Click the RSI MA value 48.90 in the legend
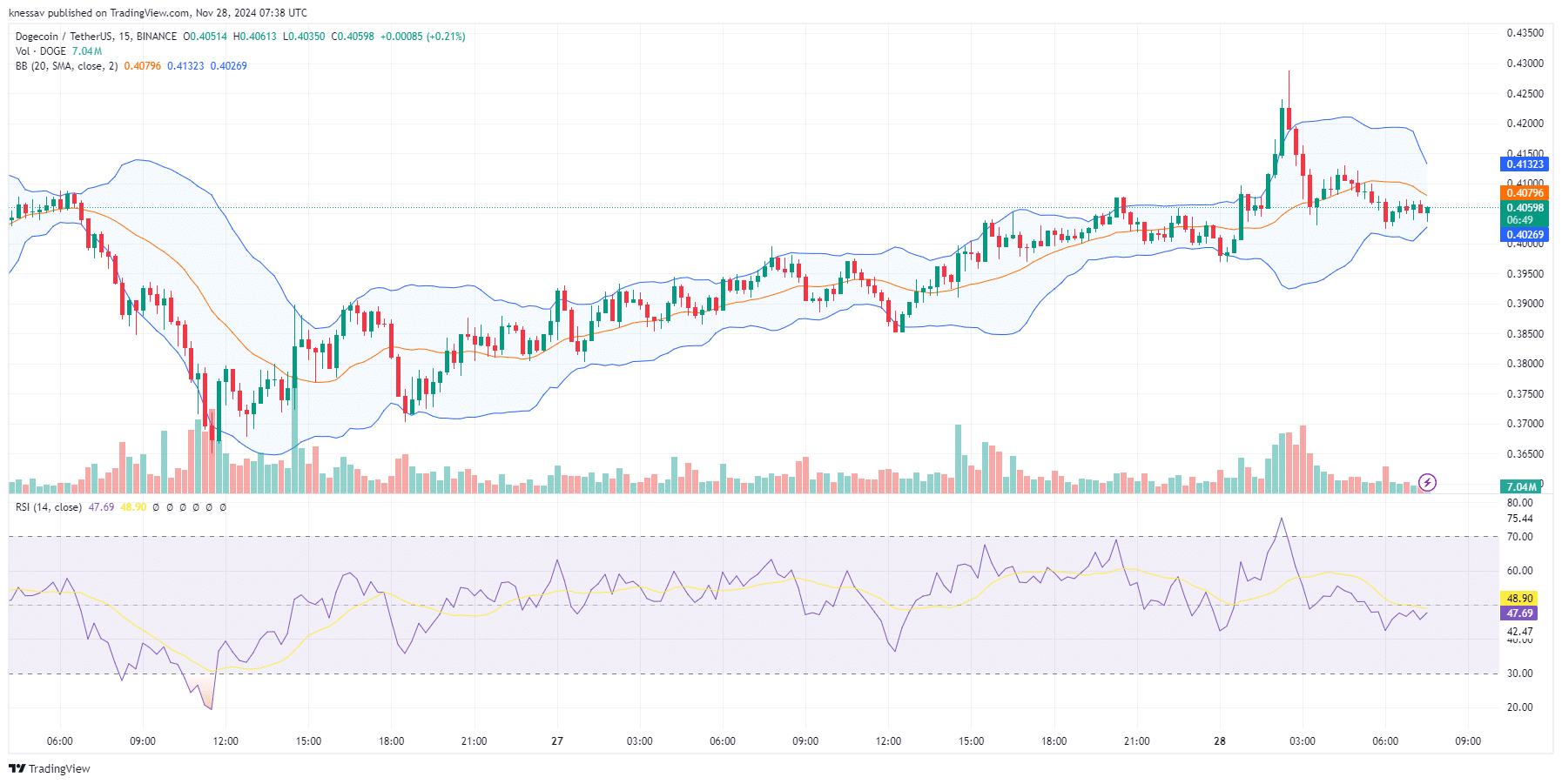Viewport: 1562px width, 784px height. [133, 507]
